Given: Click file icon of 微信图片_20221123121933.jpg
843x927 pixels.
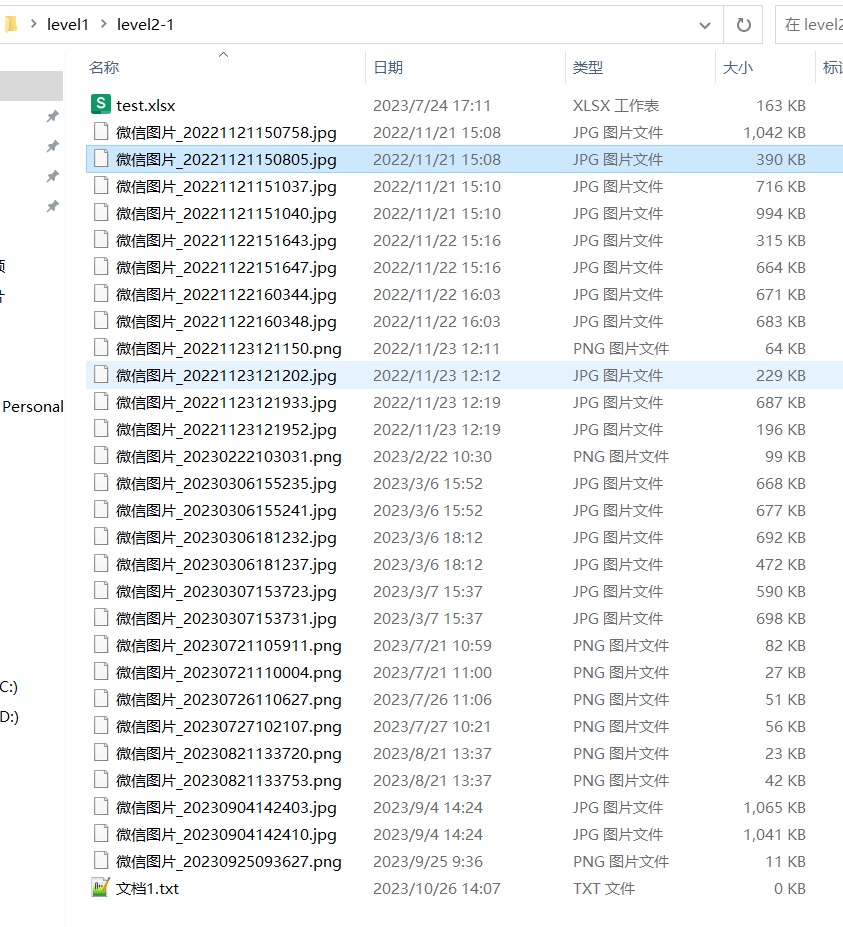Looking at the screenshot, I should point(101,401).
